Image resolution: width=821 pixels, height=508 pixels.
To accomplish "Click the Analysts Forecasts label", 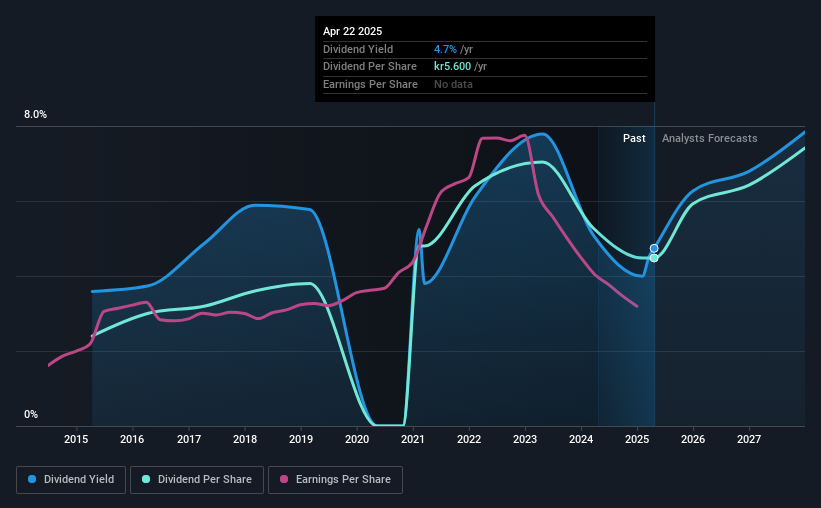I will [709, 138].
